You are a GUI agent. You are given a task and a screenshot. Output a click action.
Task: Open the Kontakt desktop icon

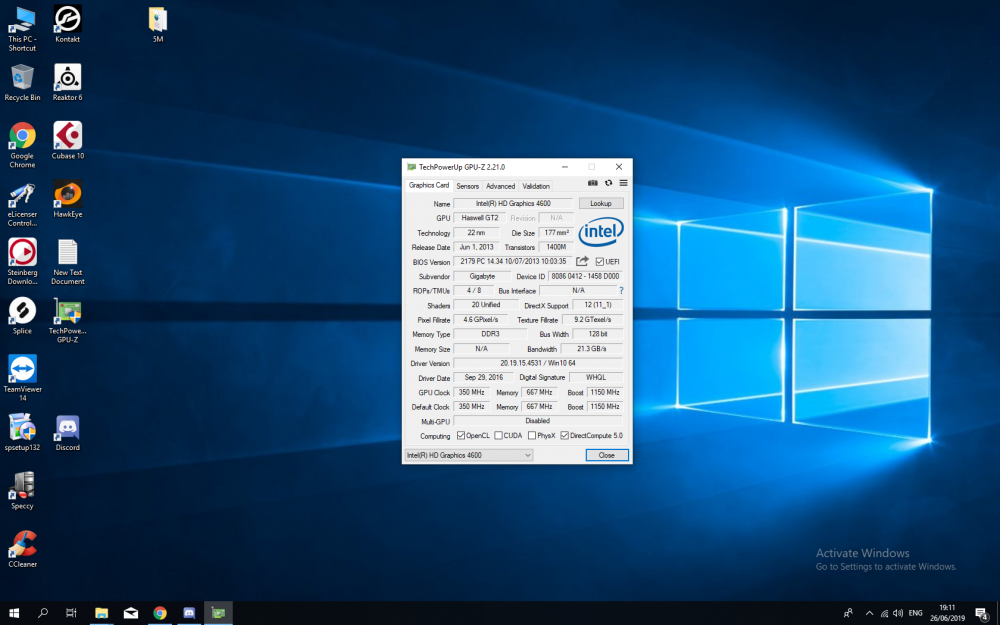68,24
